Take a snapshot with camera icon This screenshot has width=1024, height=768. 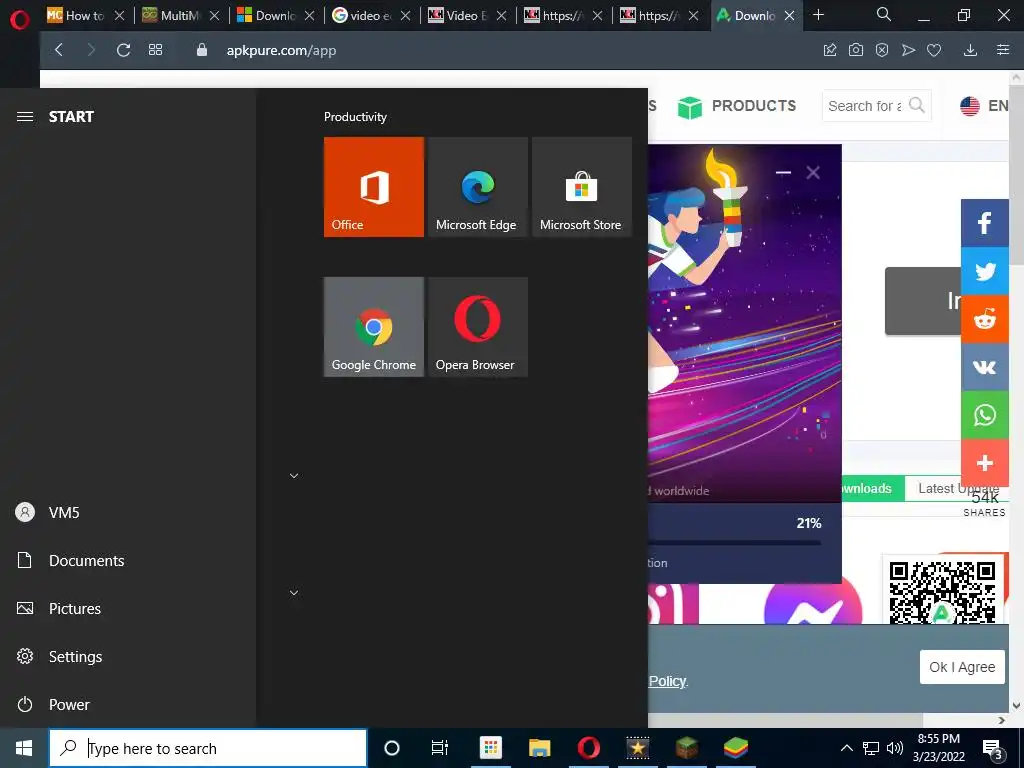pyautogui.click(x=856, y=50)
